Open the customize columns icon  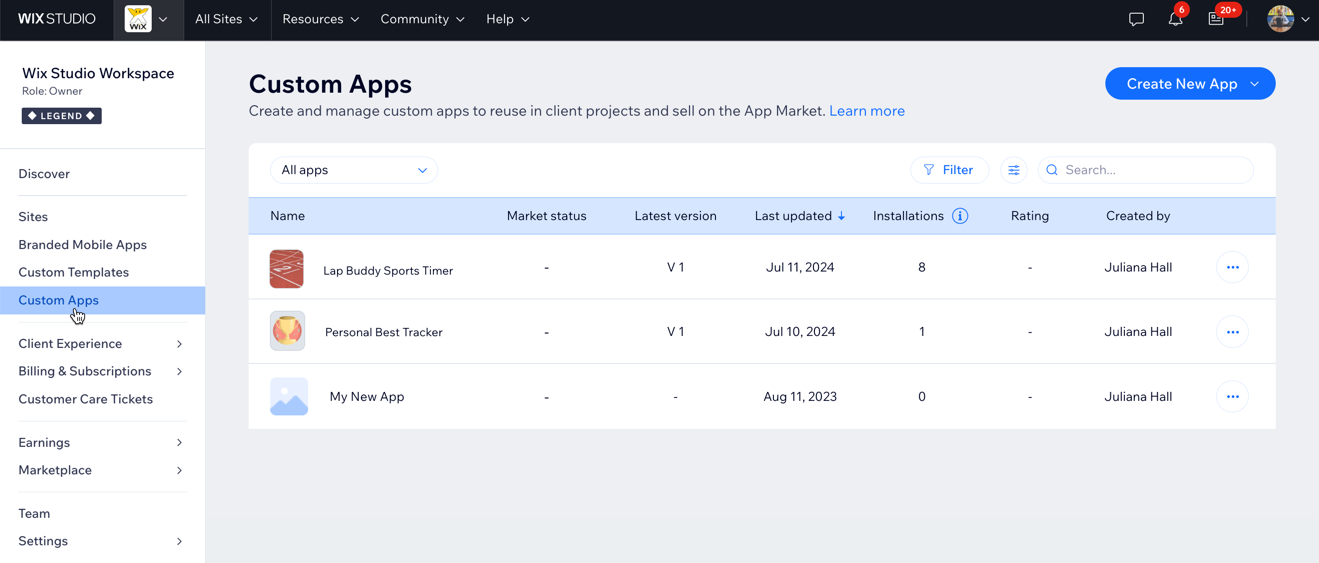tap(1014, 170)
